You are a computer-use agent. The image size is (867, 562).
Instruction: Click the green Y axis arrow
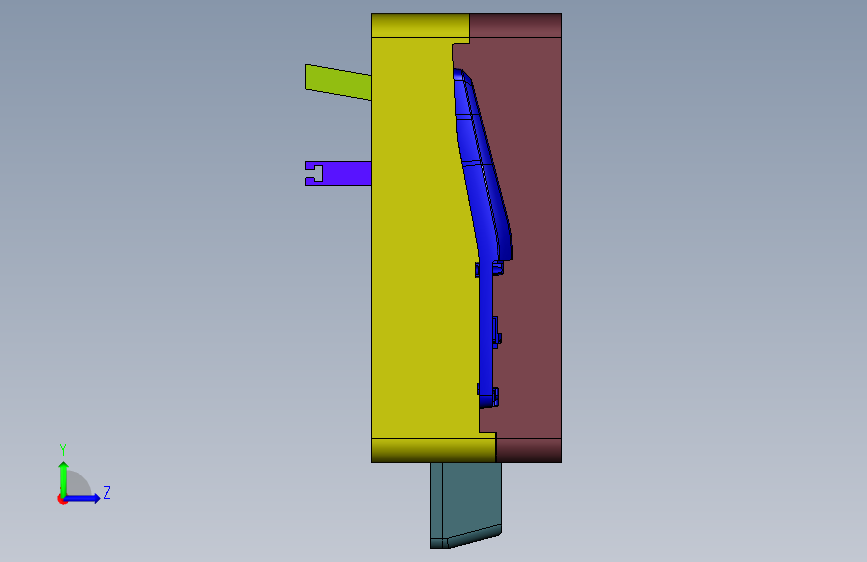pos(64,478)
